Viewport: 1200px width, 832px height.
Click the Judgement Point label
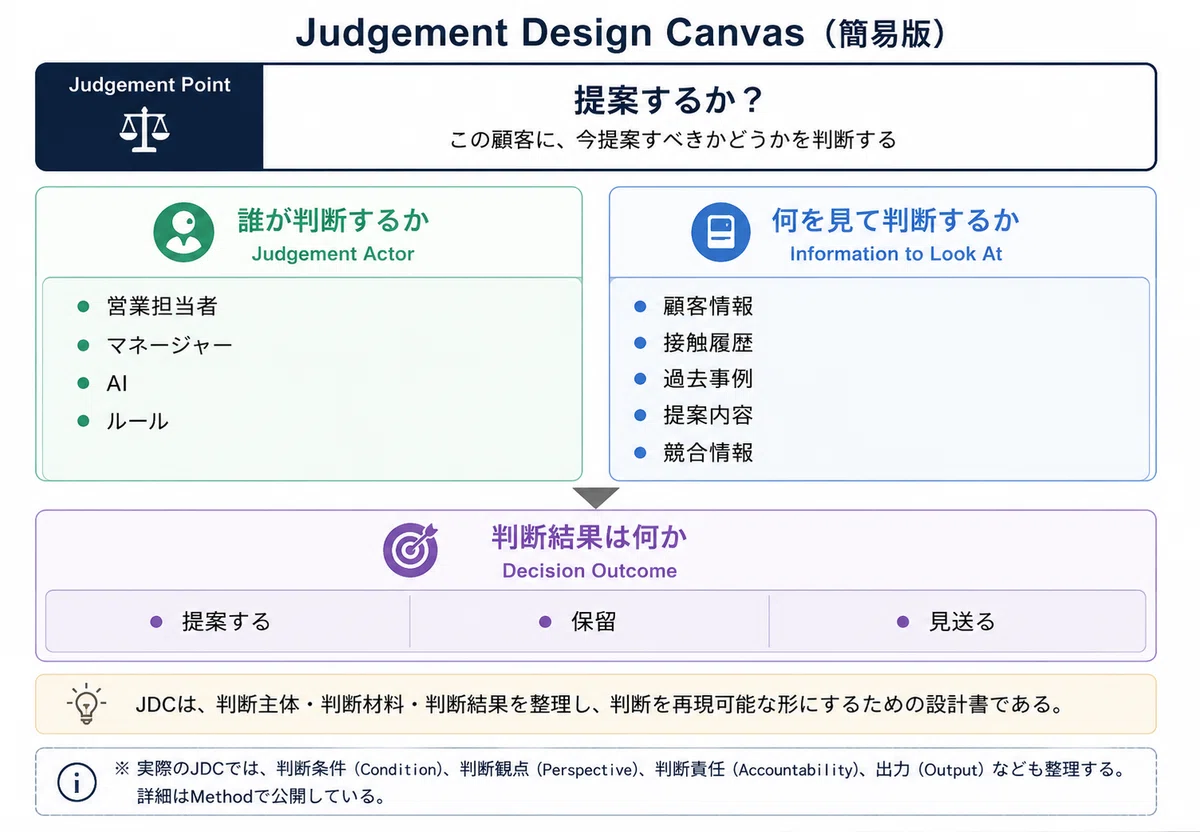pos(150,85)
